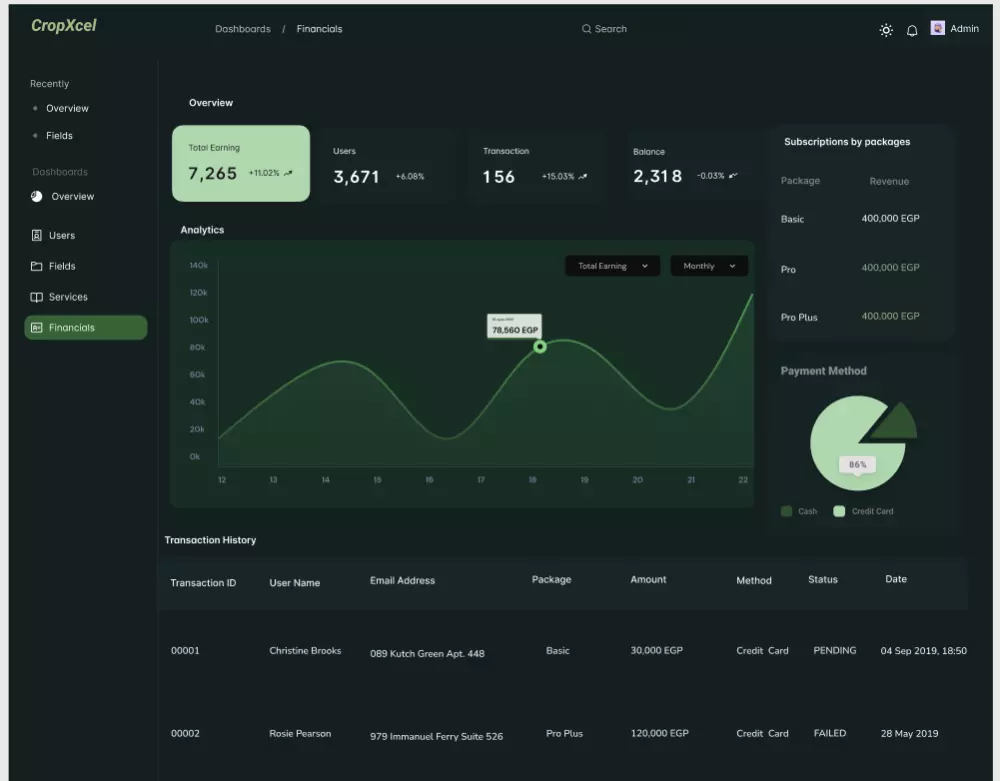Open the Total Earning metric dropdown
1000x781 pixels.
(x=612, y=265)
